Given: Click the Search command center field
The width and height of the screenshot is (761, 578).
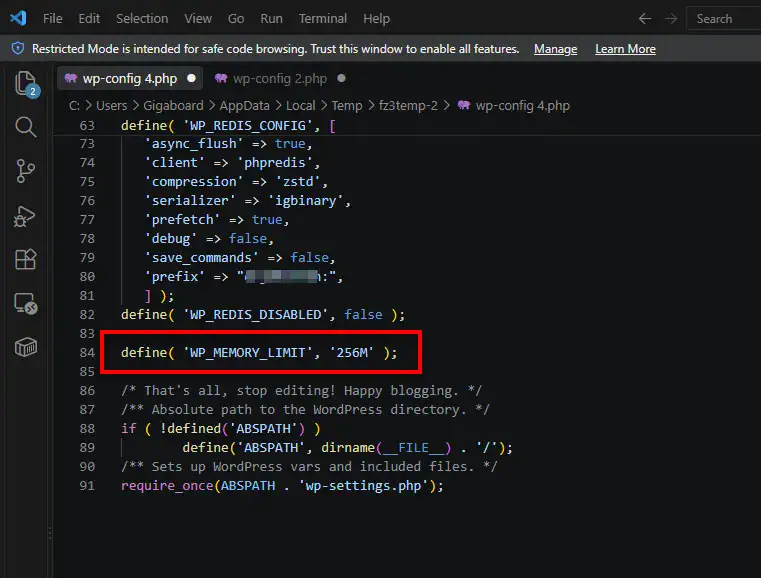Looking at the screenshot, I should click(723, 18).
